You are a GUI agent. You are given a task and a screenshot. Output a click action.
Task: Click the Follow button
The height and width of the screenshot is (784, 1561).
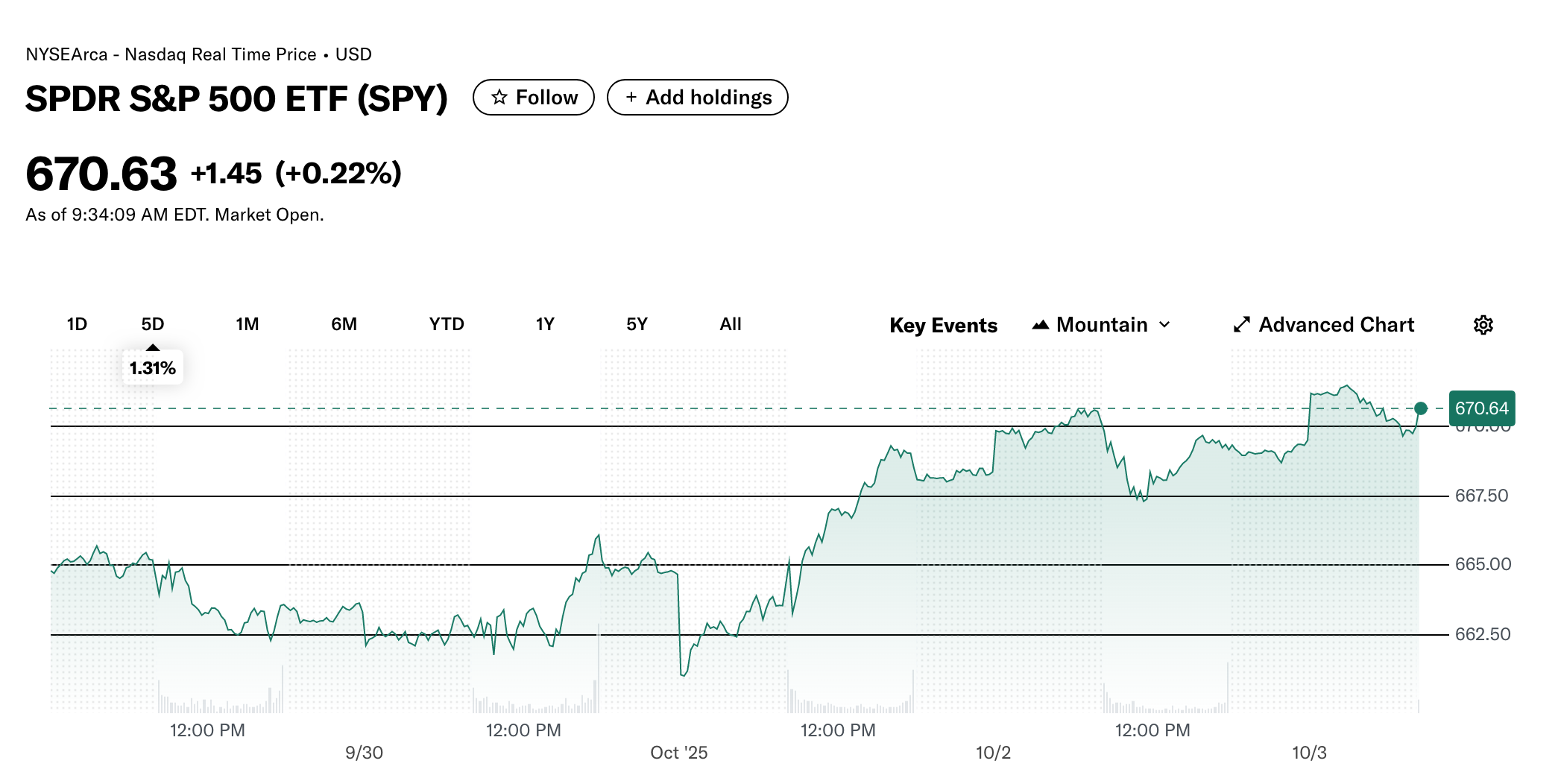coord(534,98)
